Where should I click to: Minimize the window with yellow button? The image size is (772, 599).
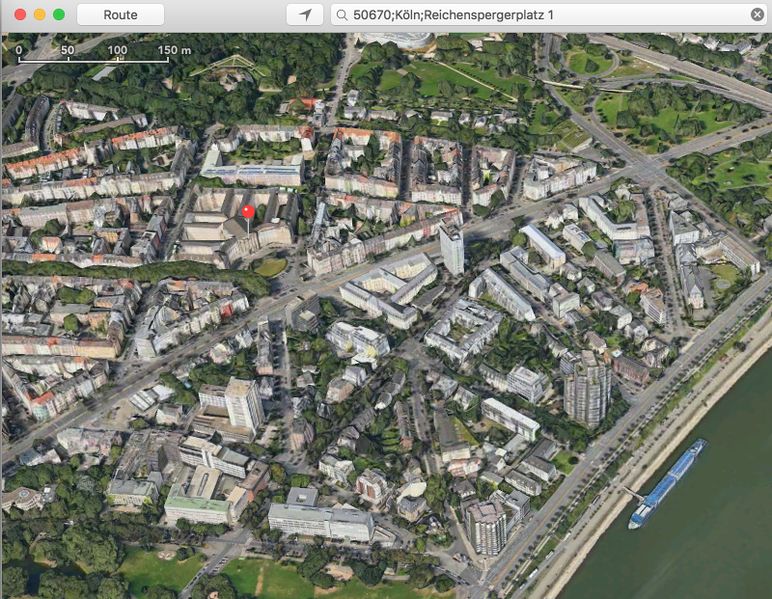click(x=40, y=15)
